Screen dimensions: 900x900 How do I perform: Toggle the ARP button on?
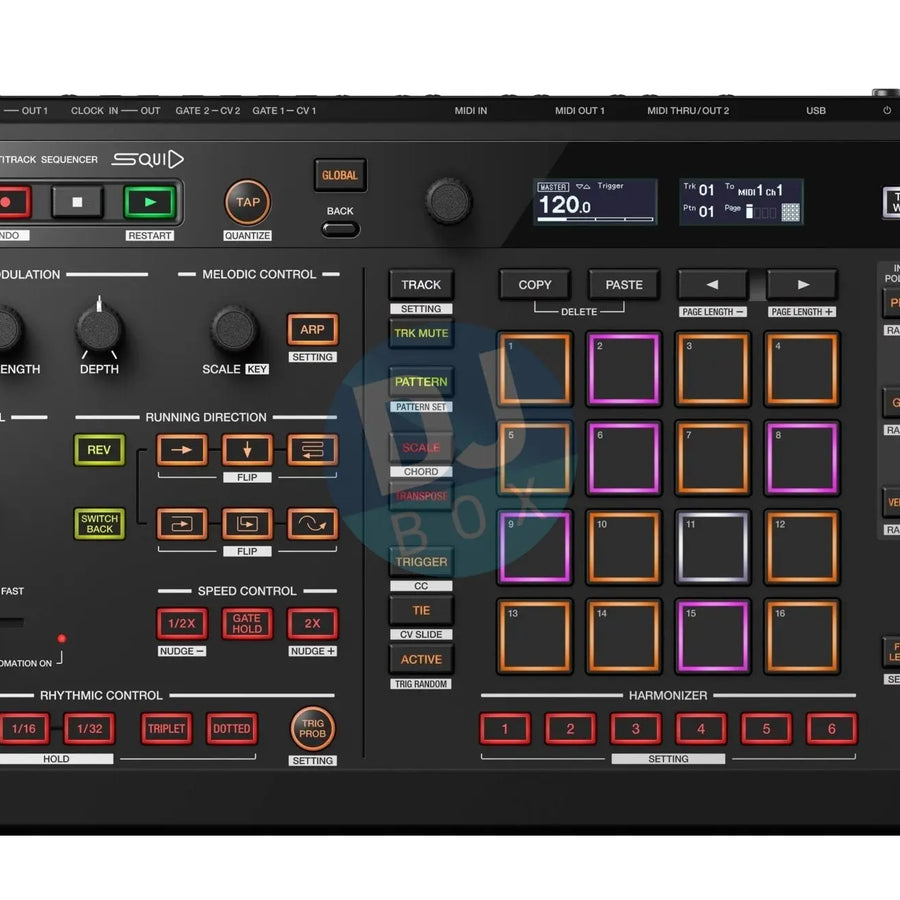[312, 329]
